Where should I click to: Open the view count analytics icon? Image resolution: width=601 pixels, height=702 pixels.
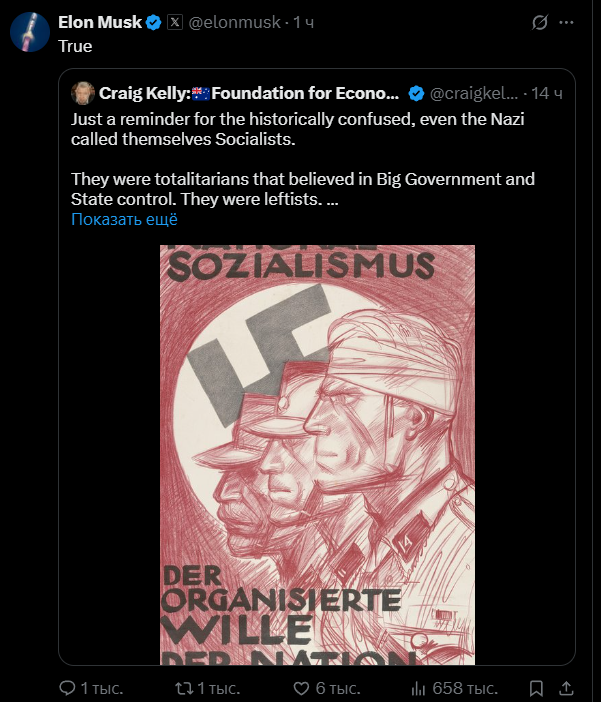tap(420, 688)
